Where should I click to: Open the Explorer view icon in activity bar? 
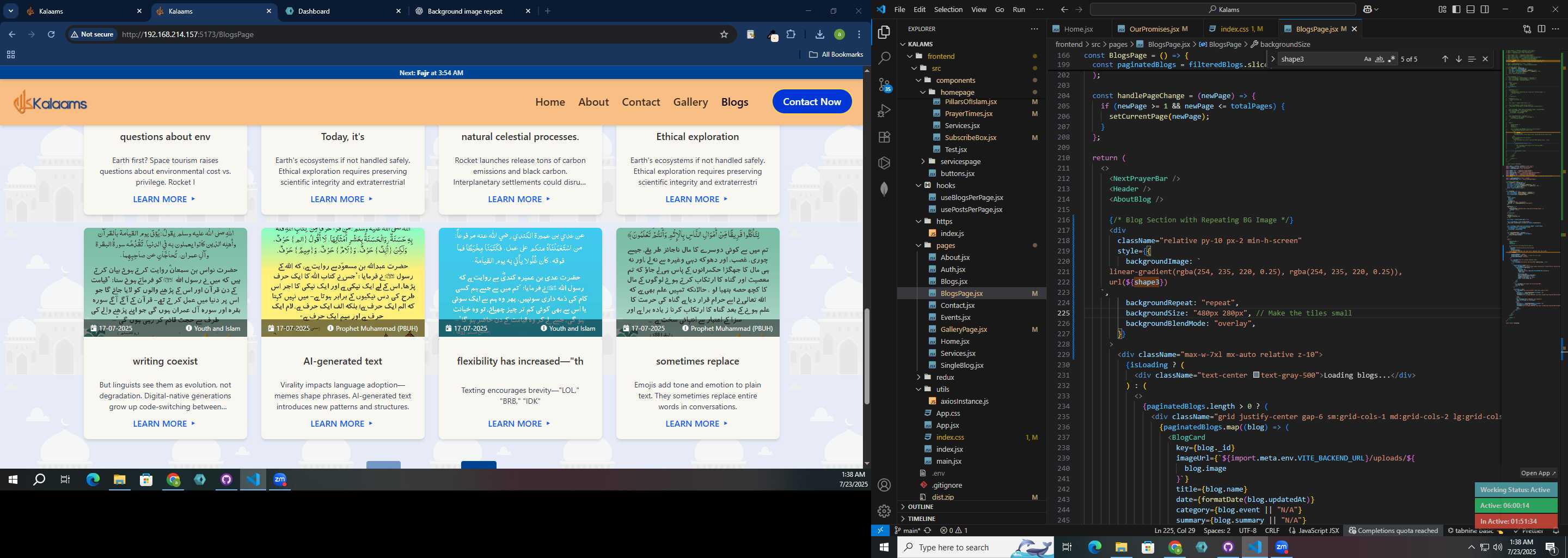[x=884, y=32]
